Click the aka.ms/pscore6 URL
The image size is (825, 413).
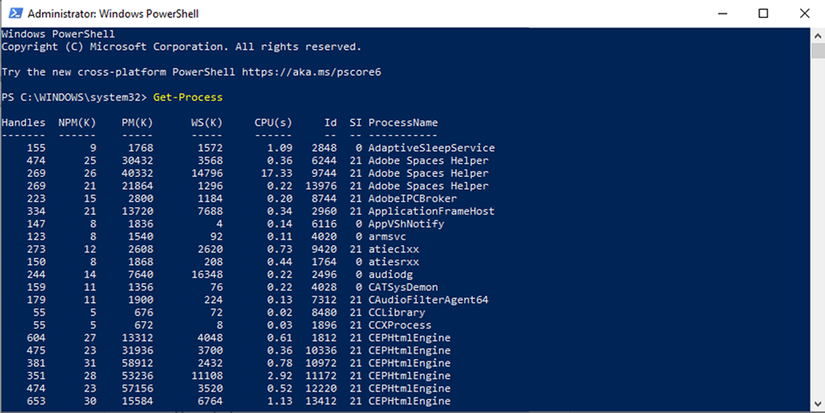(312, 72)
